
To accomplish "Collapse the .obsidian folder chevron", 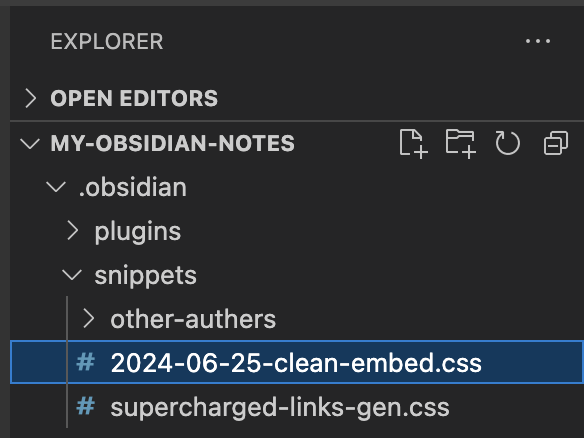I will [x=56, y=187].
